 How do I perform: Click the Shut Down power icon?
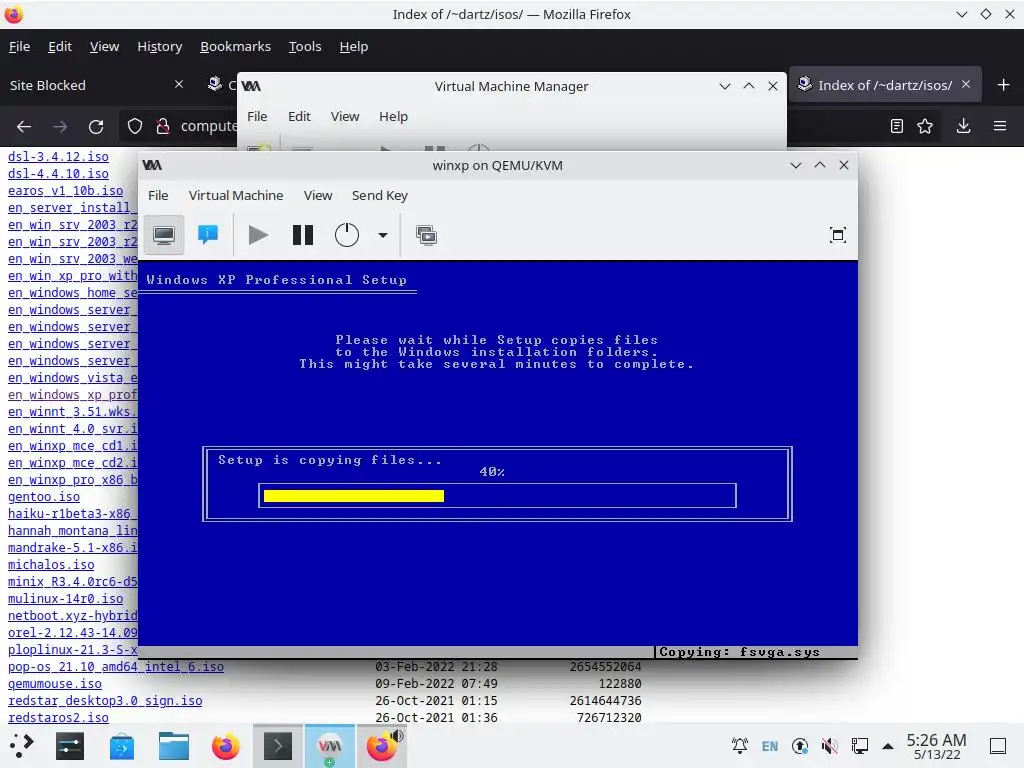click(x=347, y=235)
